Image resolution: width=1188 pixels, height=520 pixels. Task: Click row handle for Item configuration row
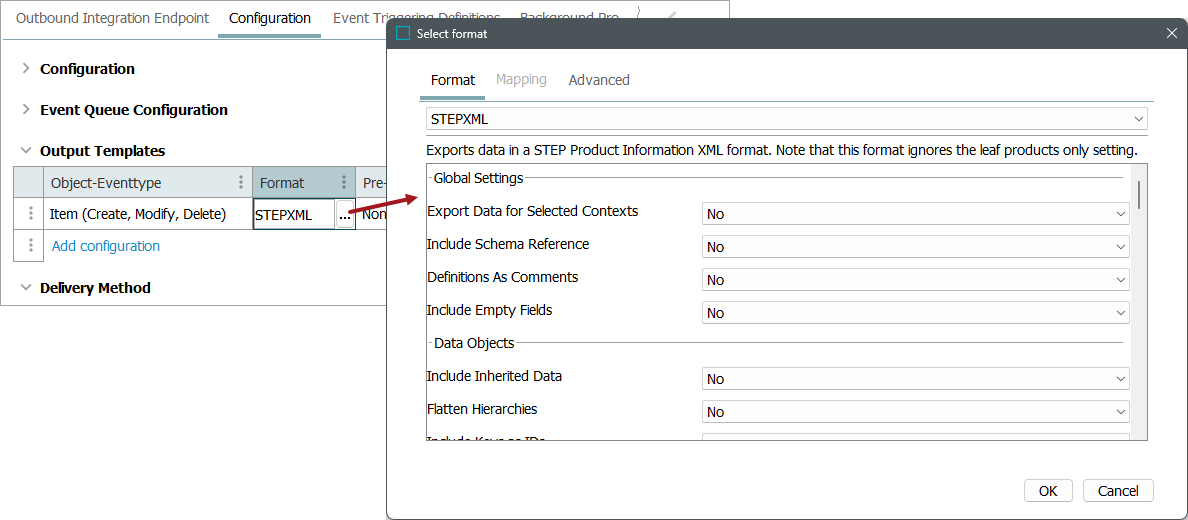[x=30, y=214]
